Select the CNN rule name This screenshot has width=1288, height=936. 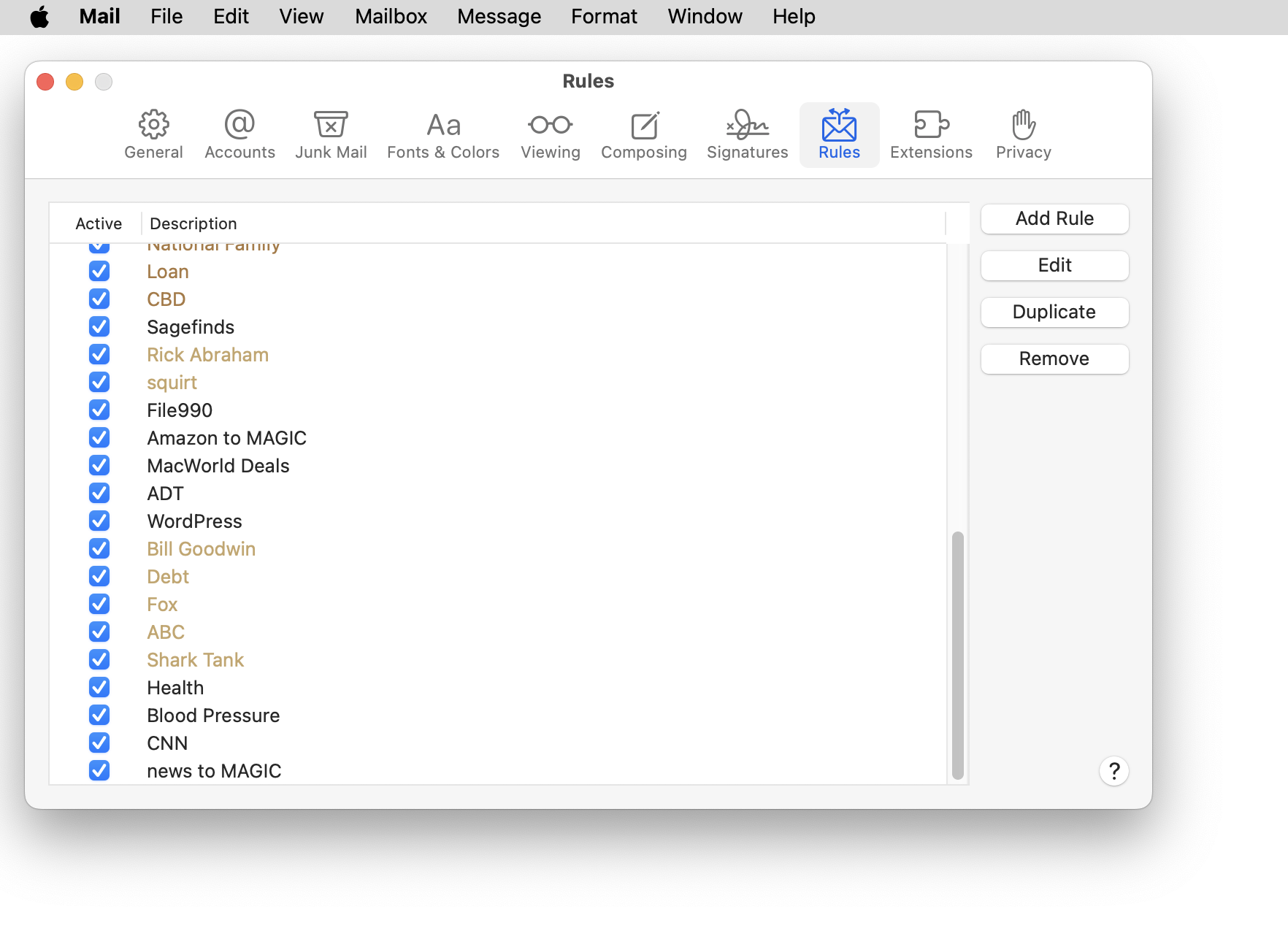pos(167,743)
